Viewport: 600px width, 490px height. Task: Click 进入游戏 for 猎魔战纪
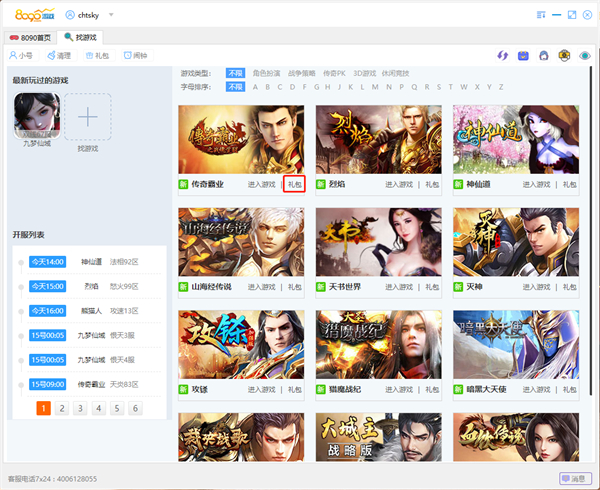click(399, 389)
